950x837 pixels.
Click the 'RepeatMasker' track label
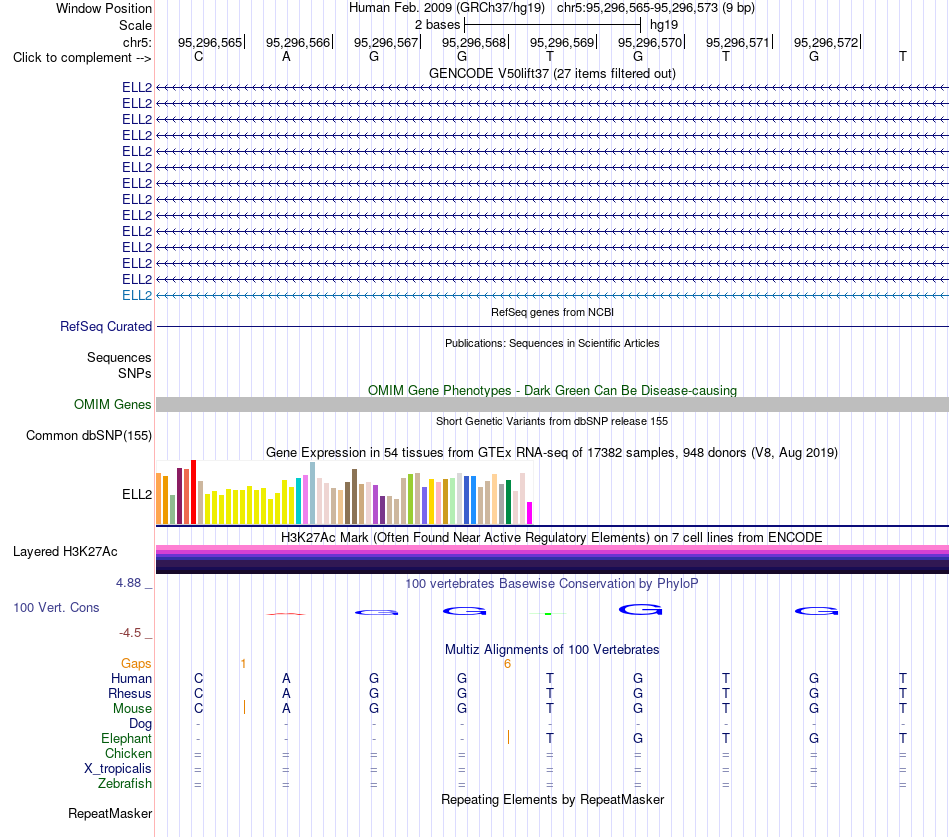point(110,813)
